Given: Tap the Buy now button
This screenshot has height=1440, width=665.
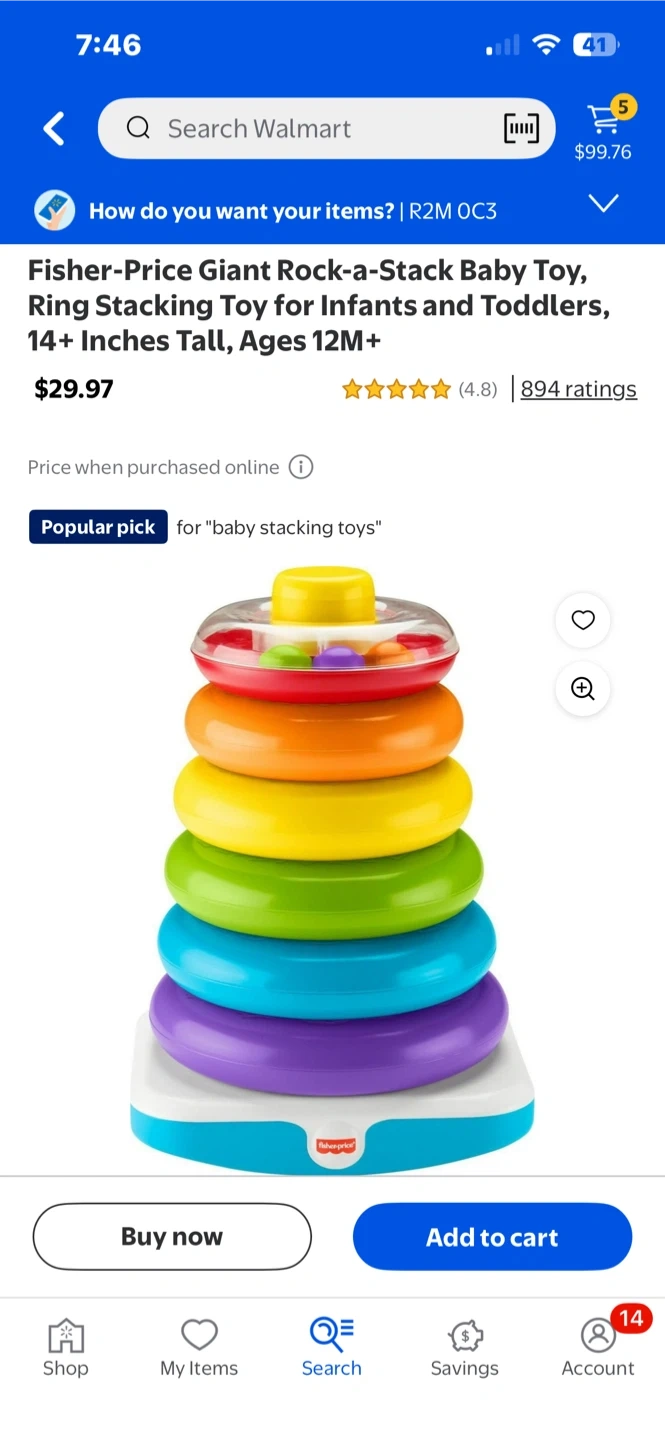Looking at the screenshot, I should (172, 1237).
